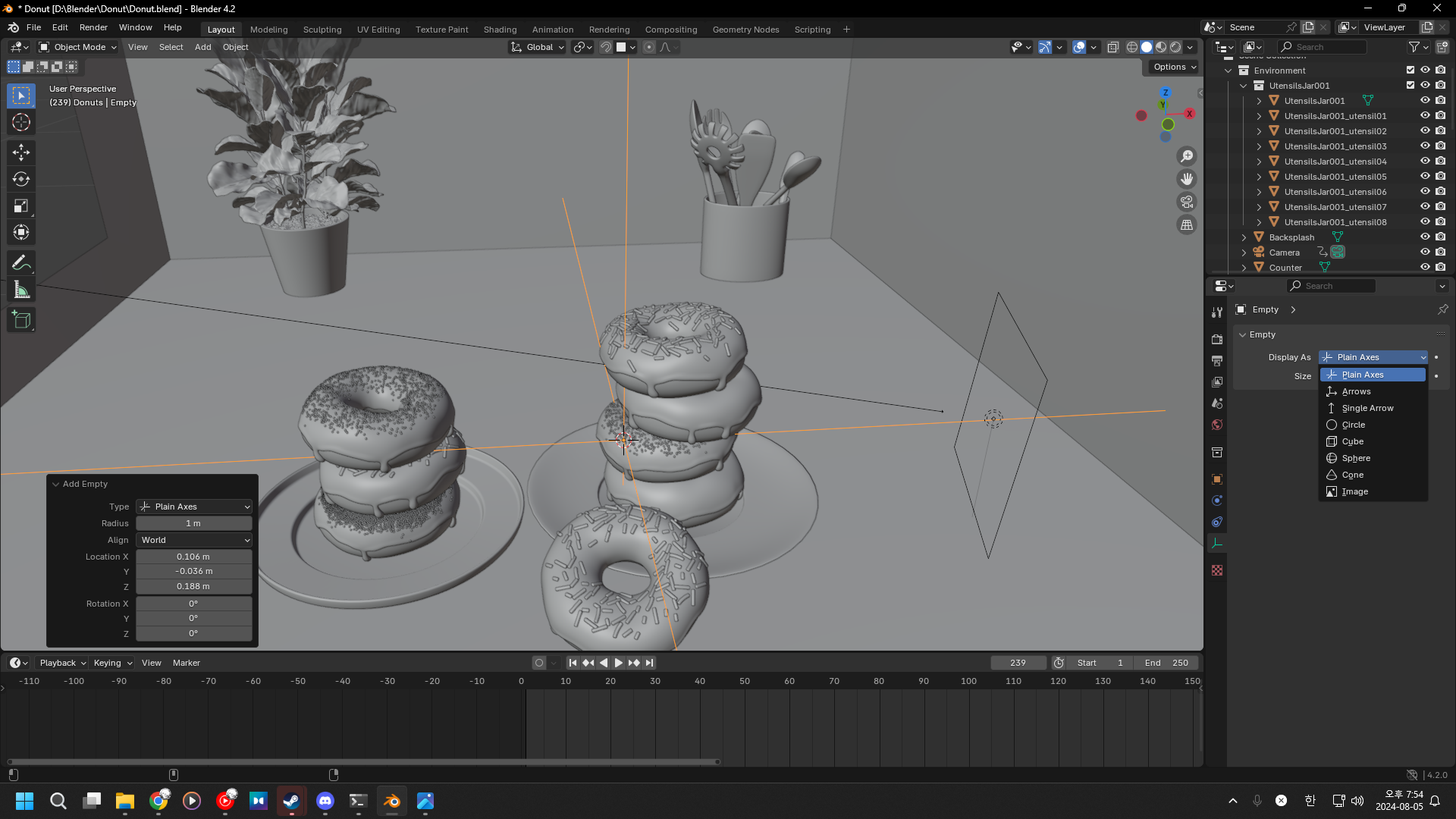Viewport: 1456px width, 819px height.
Task: Switch to the Shading workspace tab
Action: click(500, 30)
